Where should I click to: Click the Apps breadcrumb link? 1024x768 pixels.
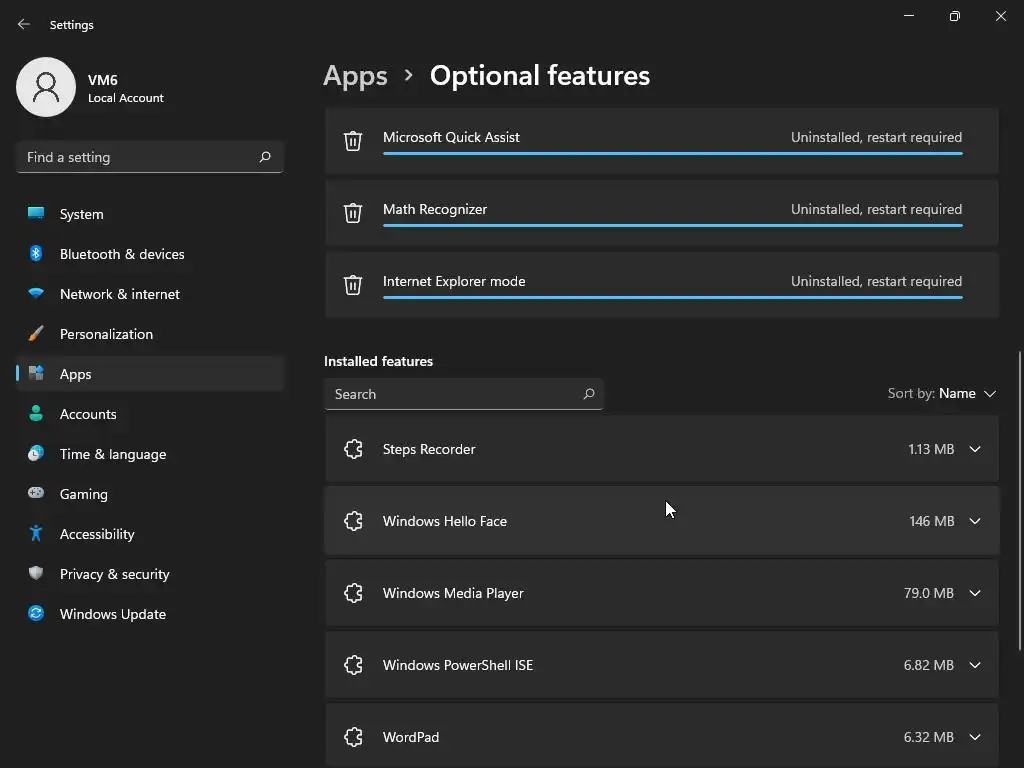coord(355,76)
